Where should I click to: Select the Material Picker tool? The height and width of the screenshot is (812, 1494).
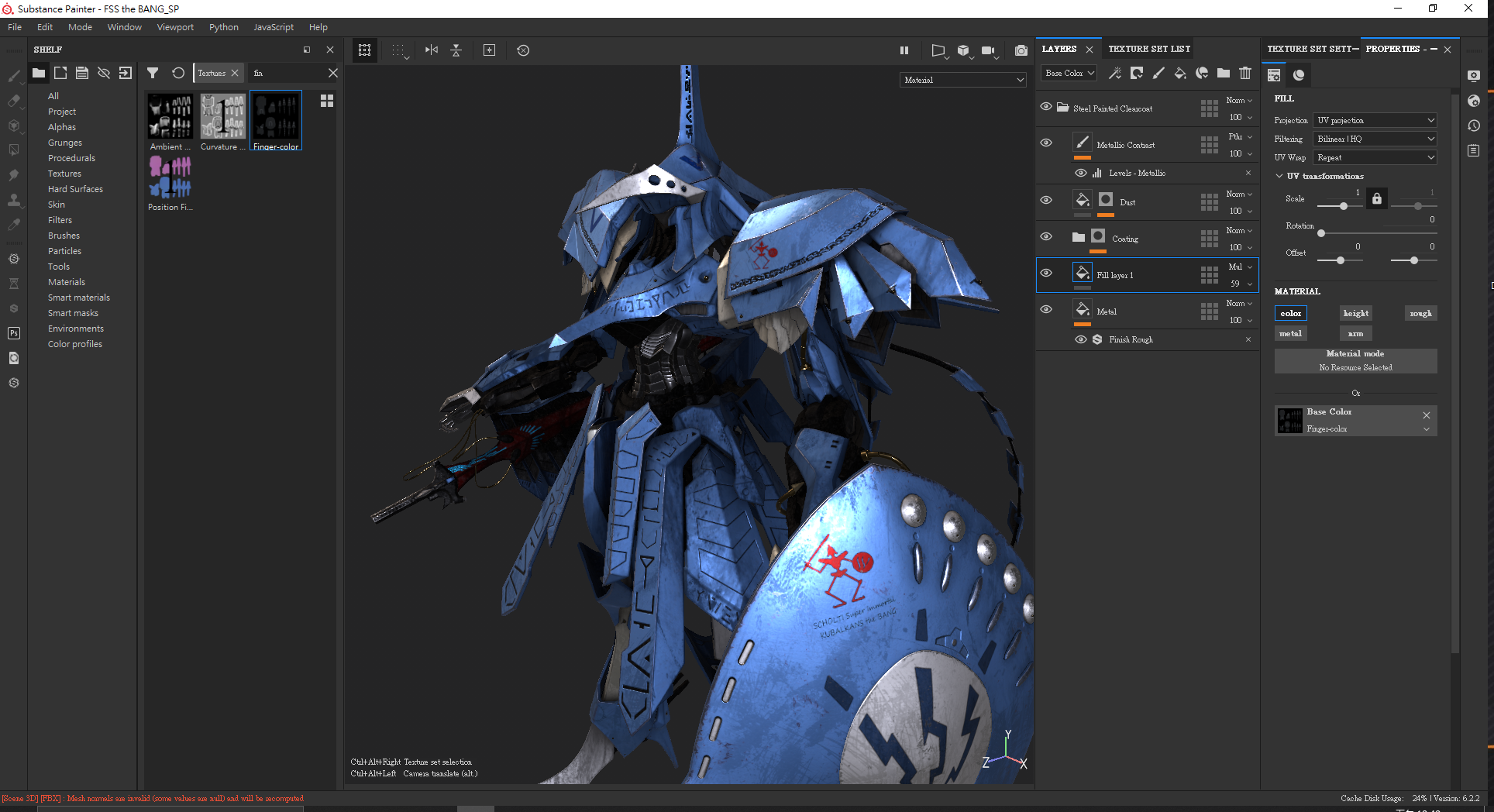tap(14, 225)
